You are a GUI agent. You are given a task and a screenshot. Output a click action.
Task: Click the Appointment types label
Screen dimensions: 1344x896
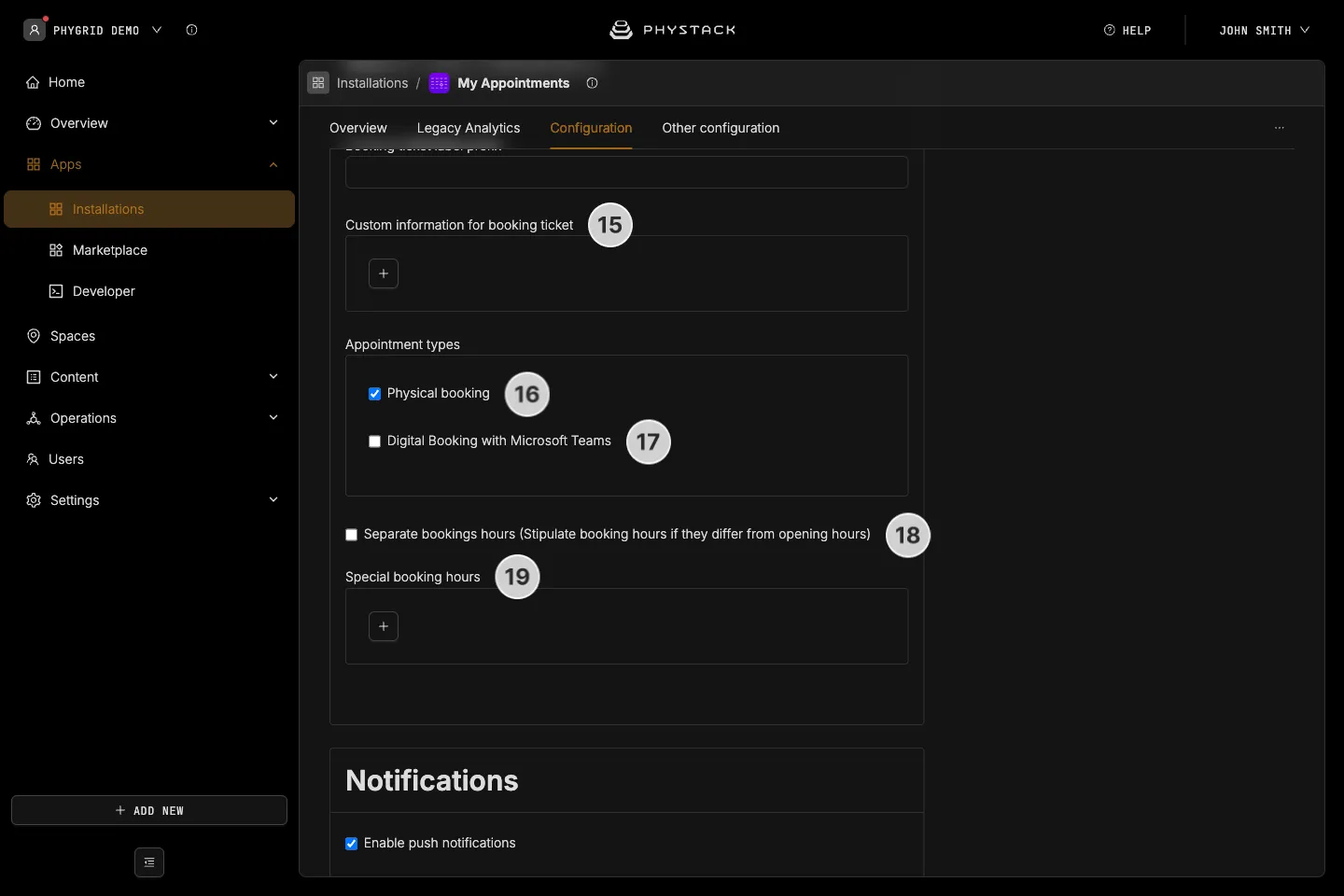click(402, 344)
